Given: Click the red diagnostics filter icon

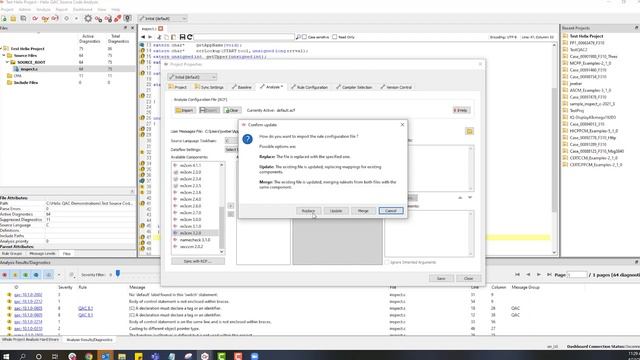Looking at the screenshot, I should click(x=4, y=275).
